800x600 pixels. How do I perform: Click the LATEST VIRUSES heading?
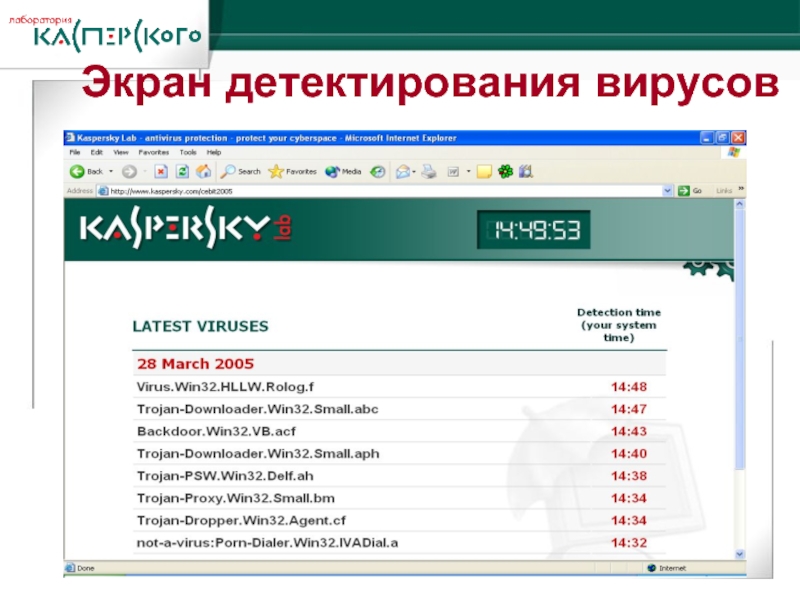[x=201, y=327]
